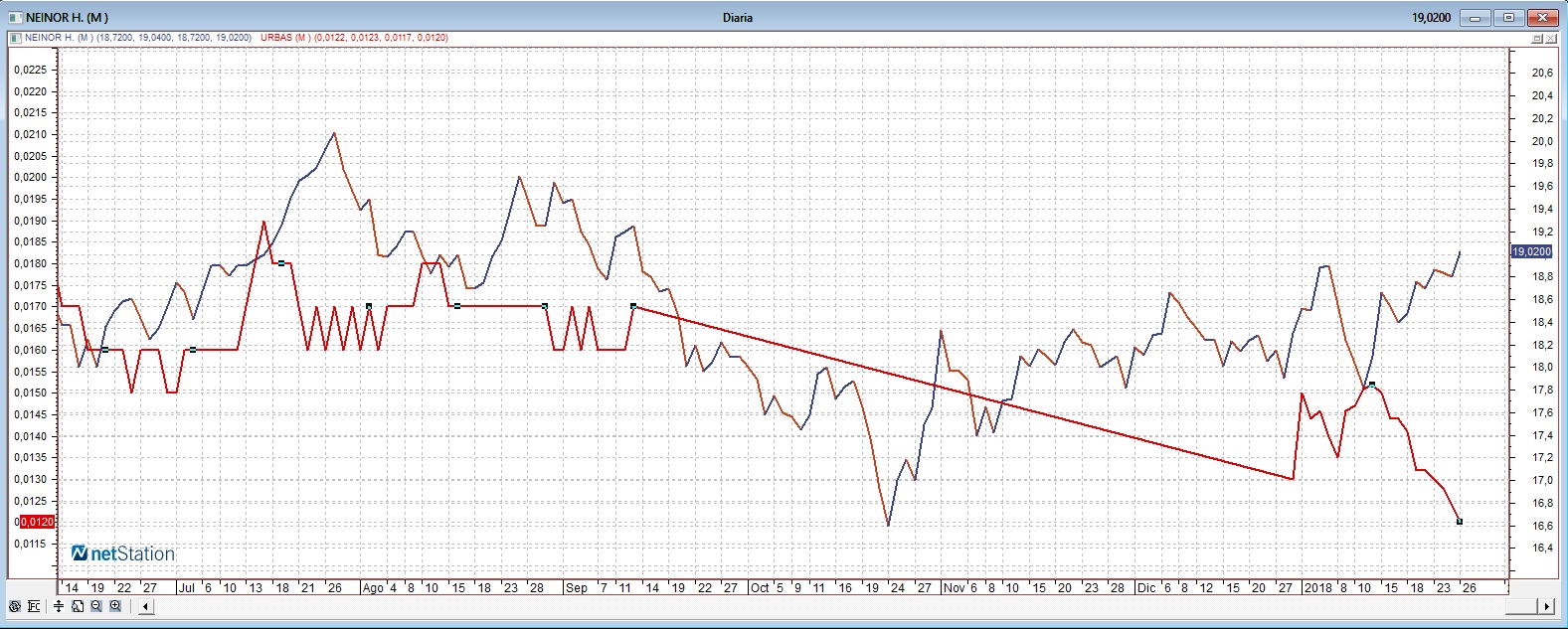
Task: Click the 20,0 label on right axis
Action: point(1542,141)
